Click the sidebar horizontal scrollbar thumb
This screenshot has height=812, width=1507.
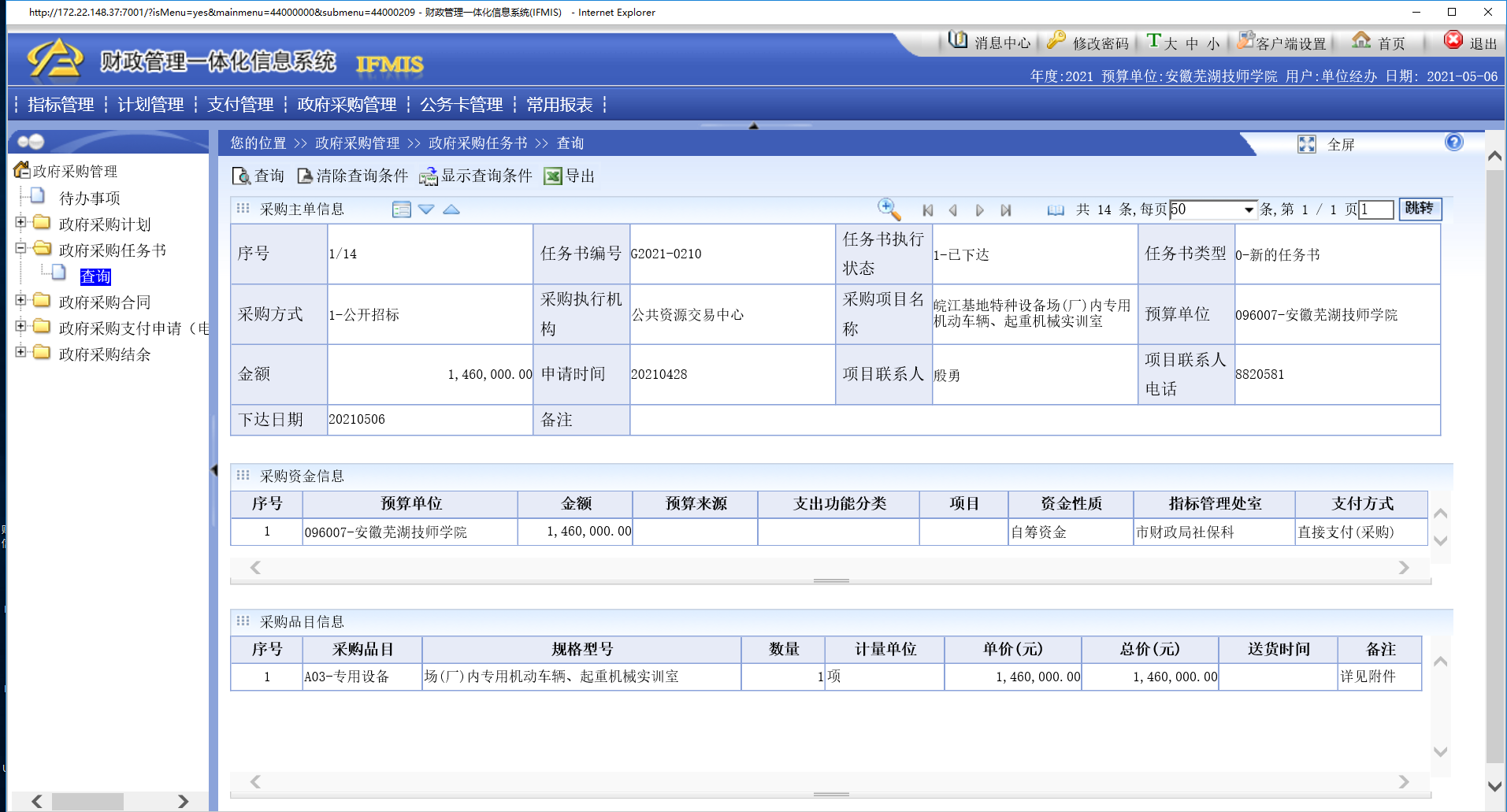[x=87, y=802]
